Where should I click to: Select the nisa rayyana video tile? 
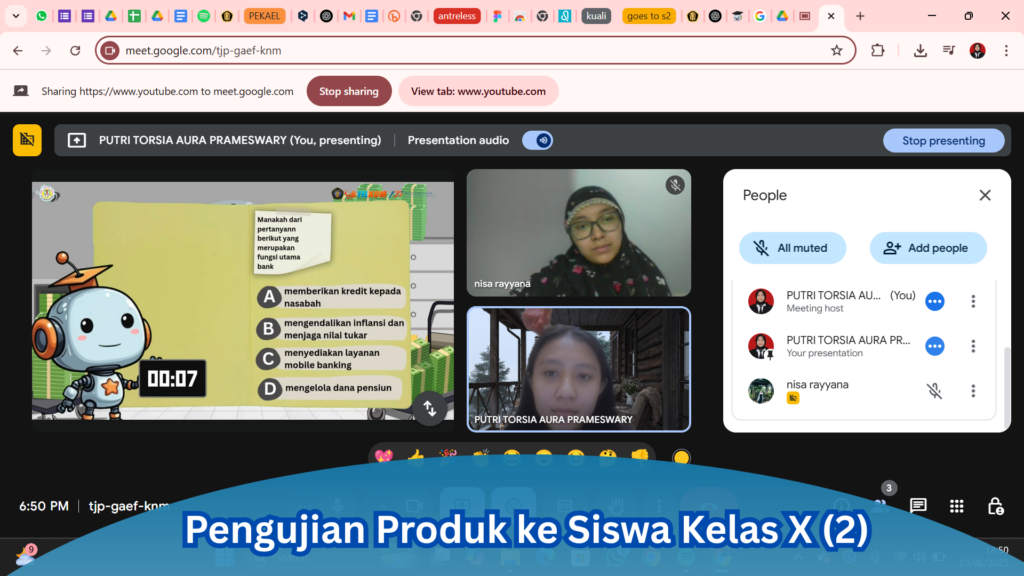578,233
